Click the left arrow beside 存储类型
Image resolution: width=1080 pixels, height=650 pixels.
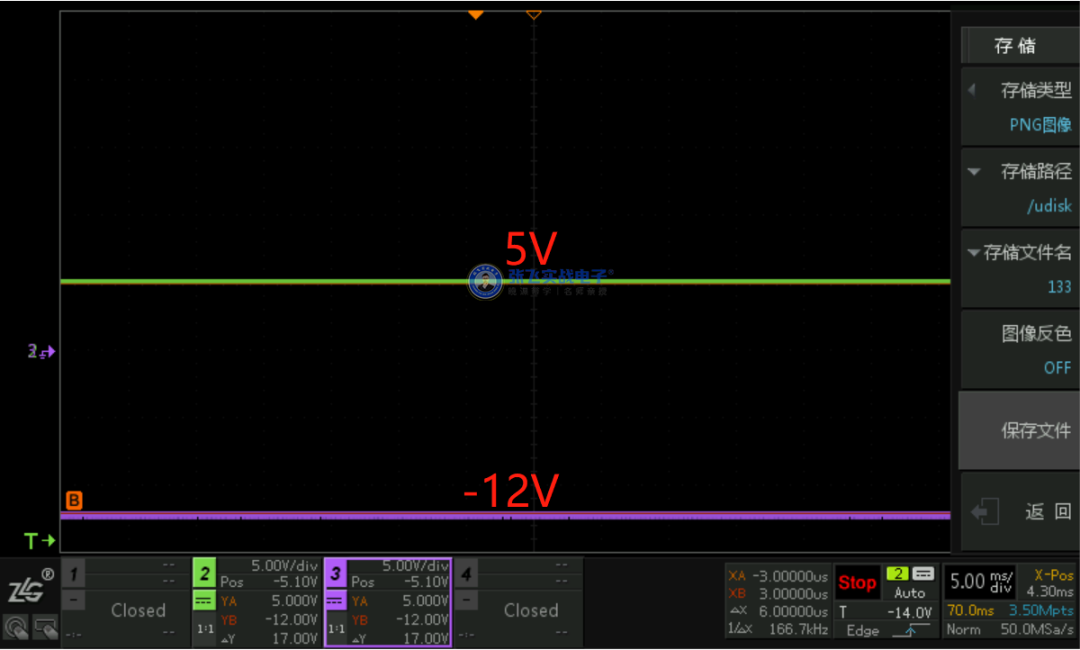click(972, 90)
